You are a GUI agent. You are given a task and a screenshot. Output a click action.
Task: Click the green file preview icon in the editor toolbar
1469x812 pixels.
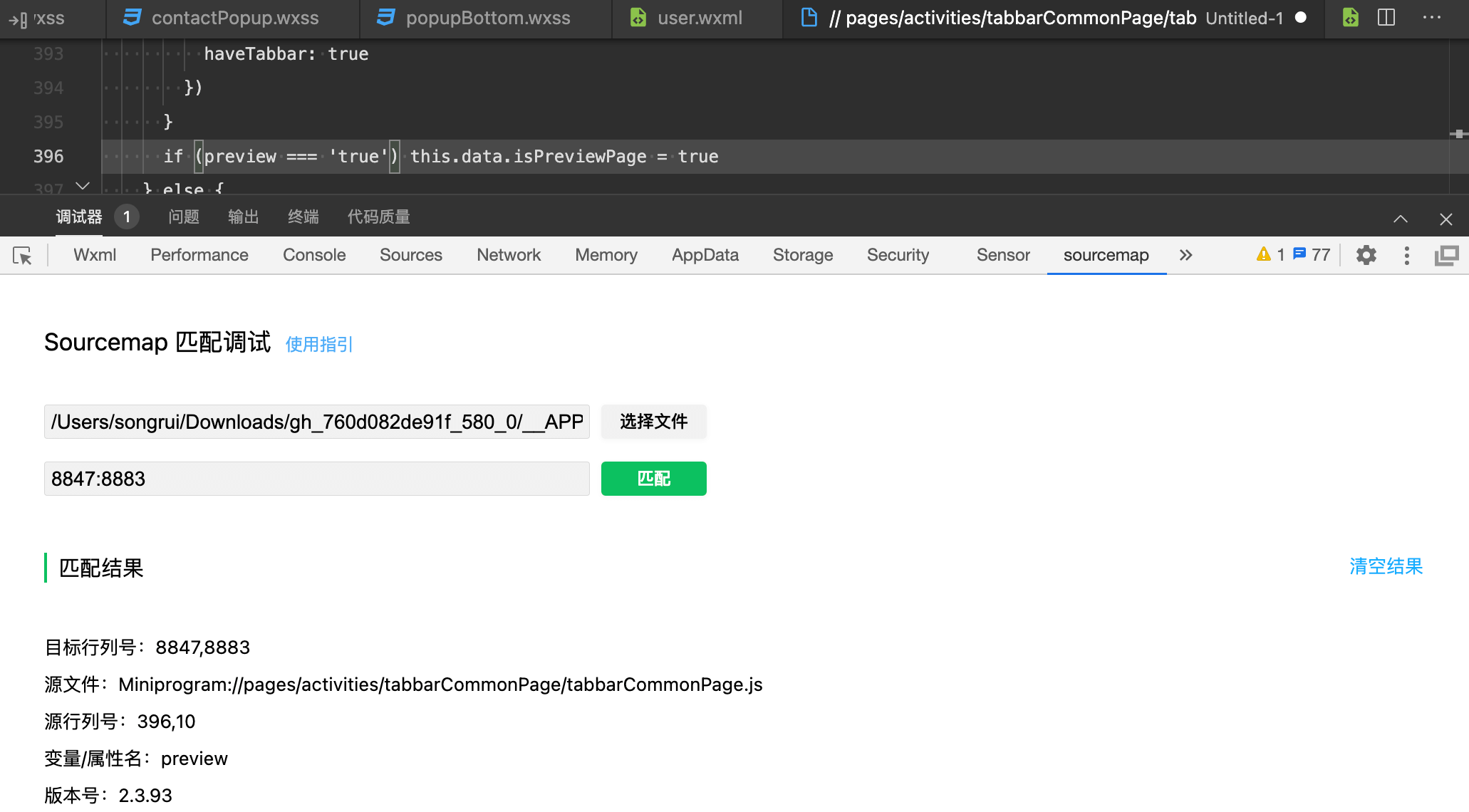[x=1350, y=18]
